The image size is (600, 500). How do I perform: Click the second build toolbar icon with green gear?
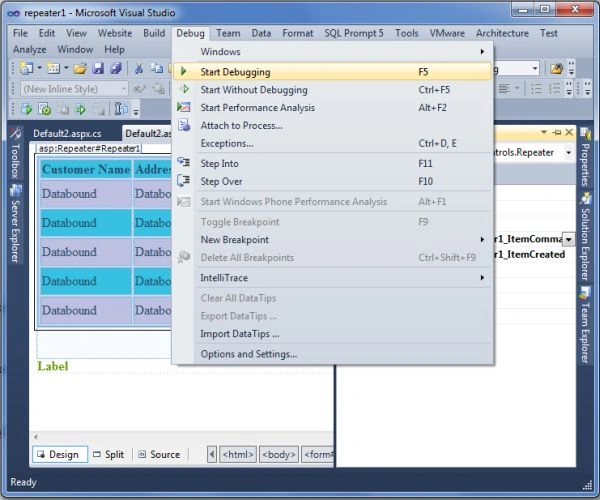point(45,110)
